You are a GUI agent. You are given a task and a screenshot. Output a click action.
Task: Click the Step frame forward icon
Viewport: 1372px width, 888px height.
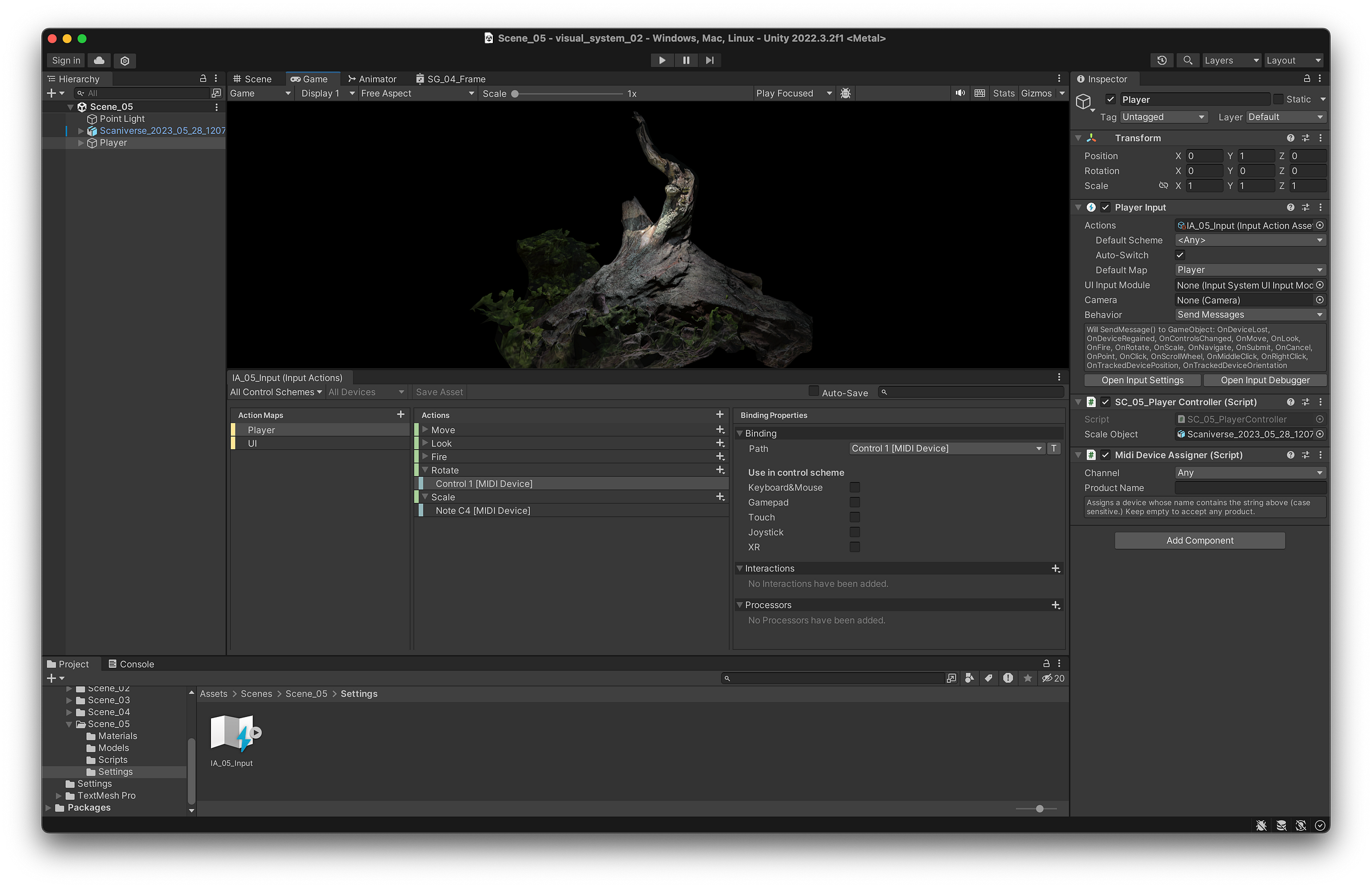point(709,60)
